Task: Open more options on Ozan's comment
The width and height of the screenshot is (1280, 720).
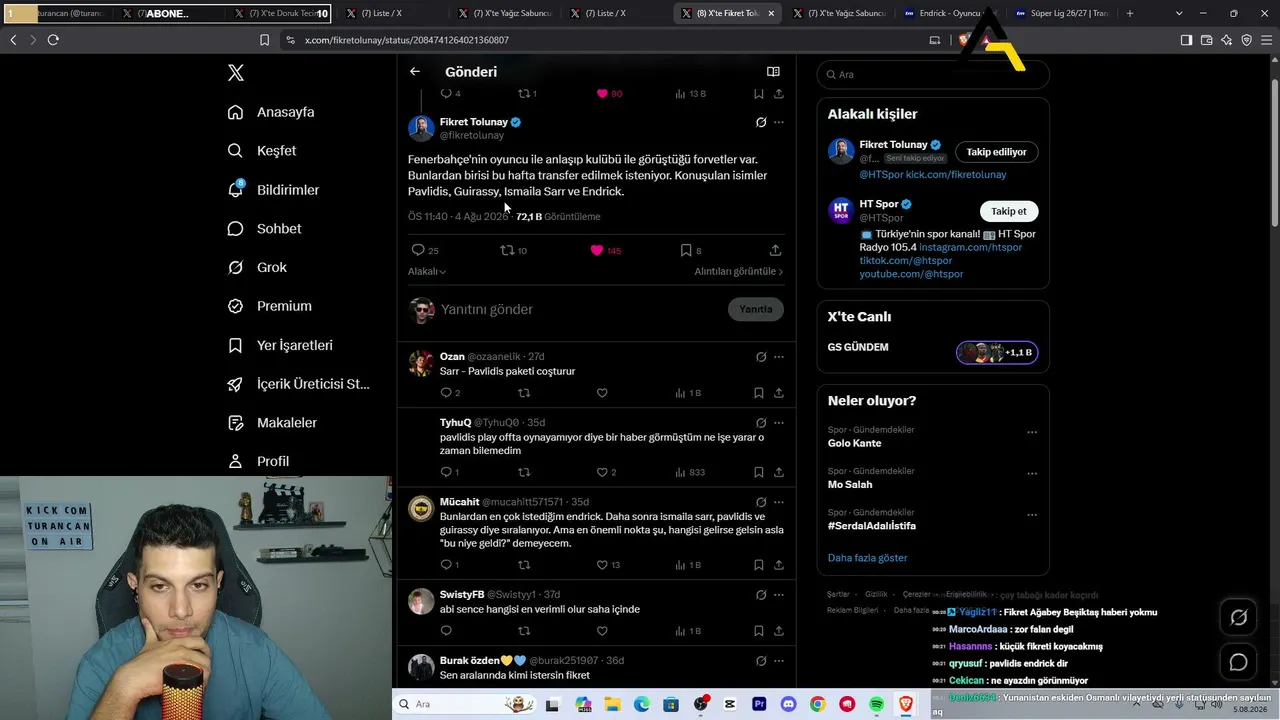Action: [779, 356]
